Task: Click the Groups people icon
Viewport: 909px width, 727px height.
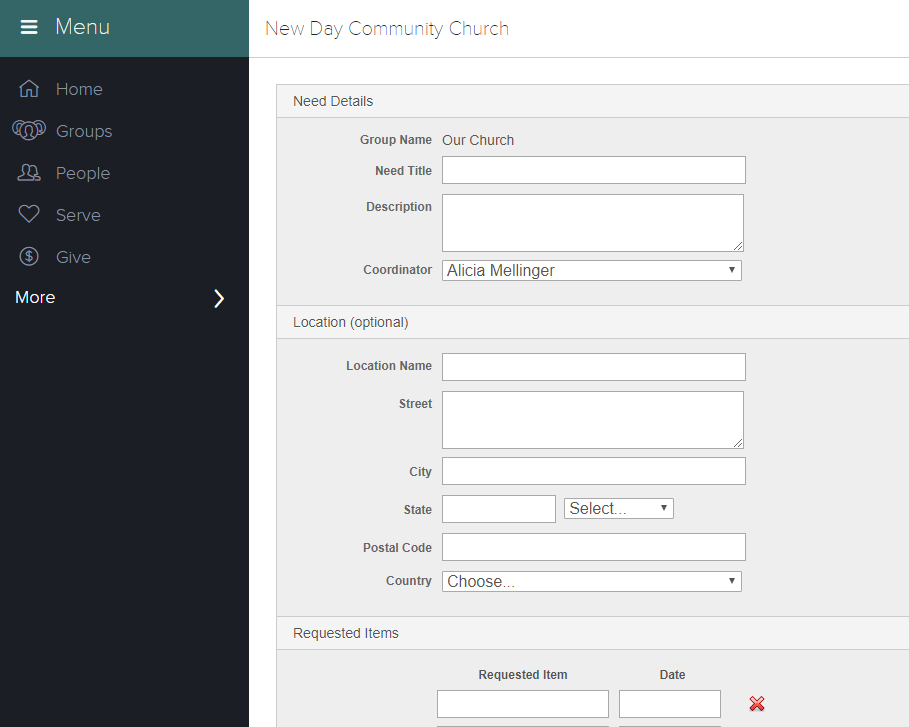Action: [29, 130]
